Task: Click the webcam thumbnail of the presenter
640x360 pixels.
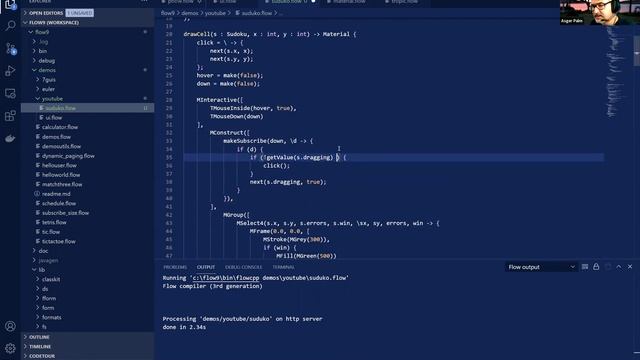Action: pos(600,12)
